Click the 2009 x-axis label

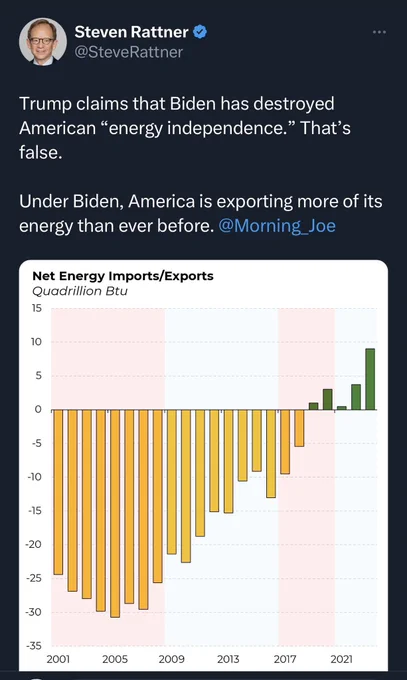point(171,659)
